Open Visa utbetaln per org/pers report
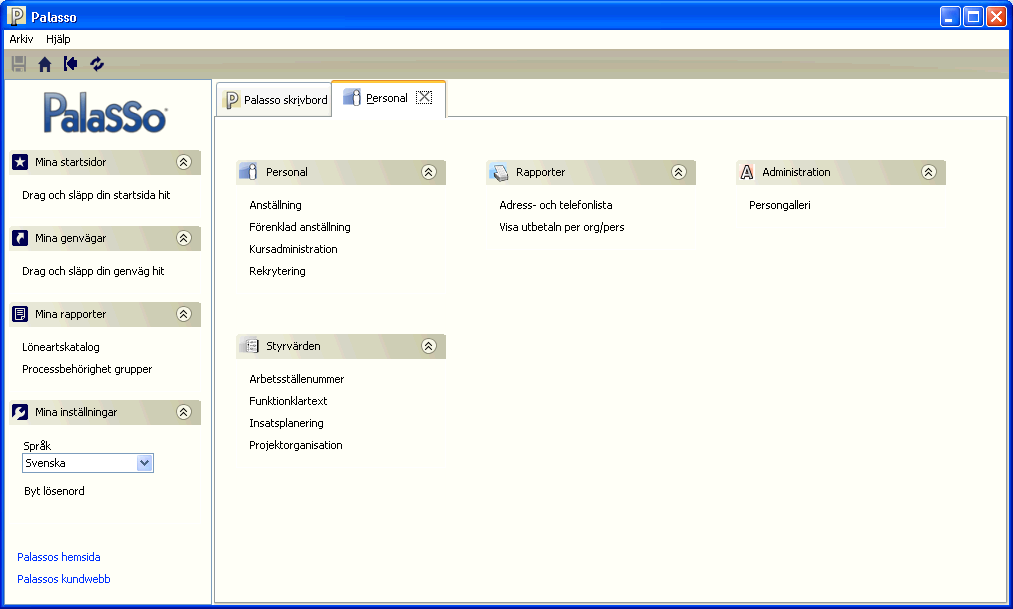The image size is (1013, 609). [561, 227]
